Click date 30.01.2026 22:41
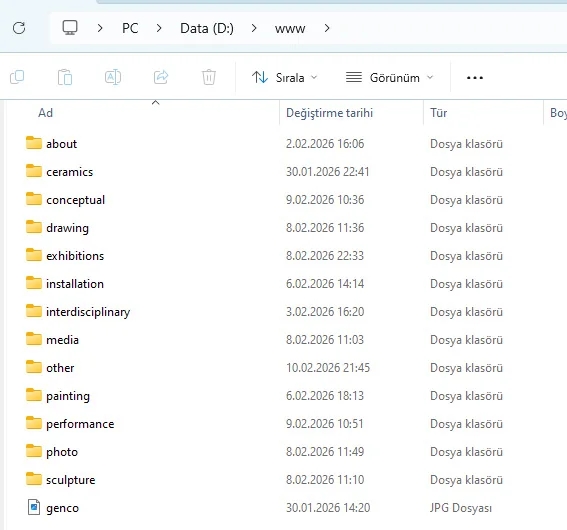567x530 pixels. (328, 172)
